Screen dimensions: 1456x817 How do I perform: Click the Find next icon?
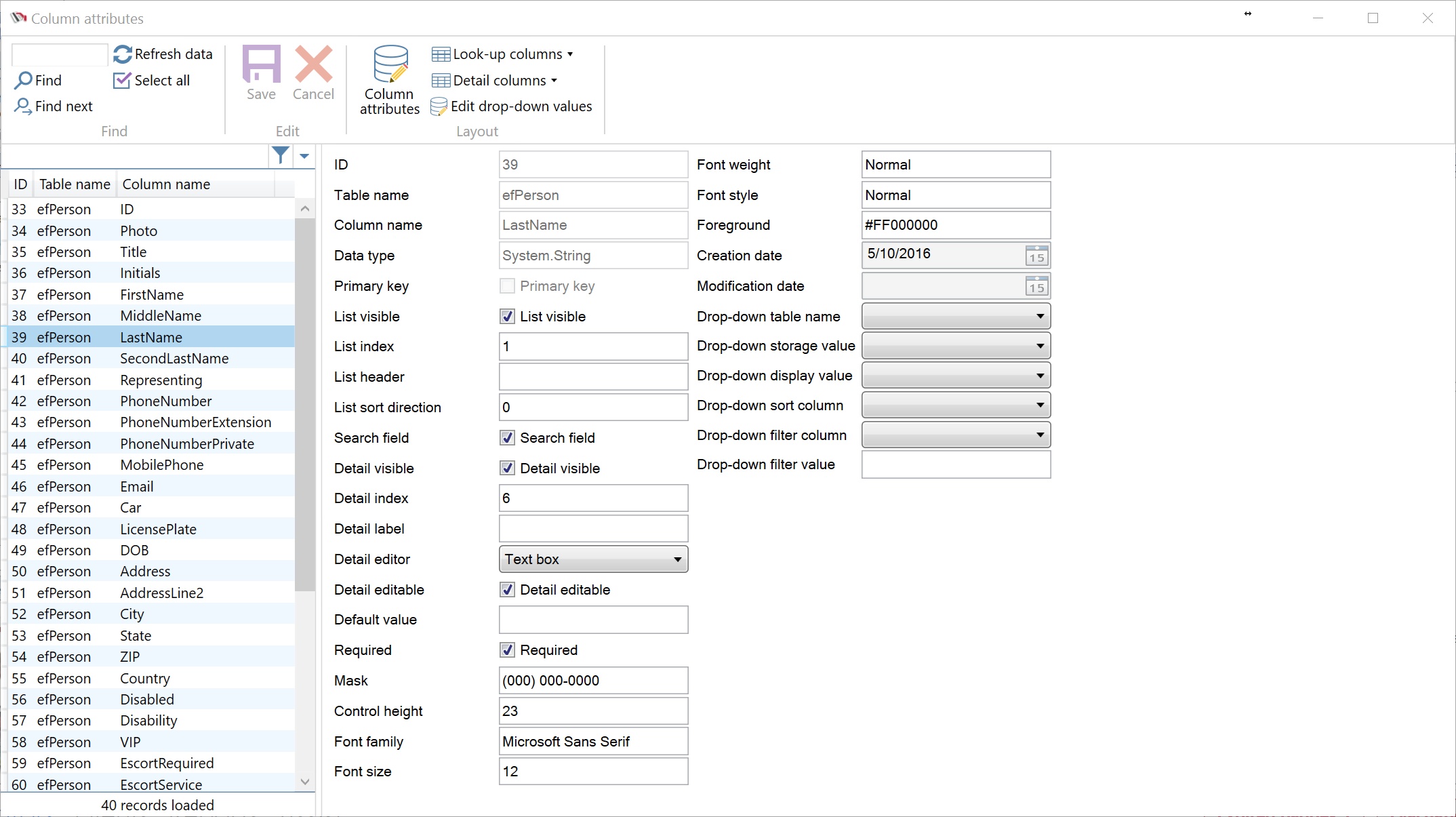pyautogui.click(x=23, y=106)
